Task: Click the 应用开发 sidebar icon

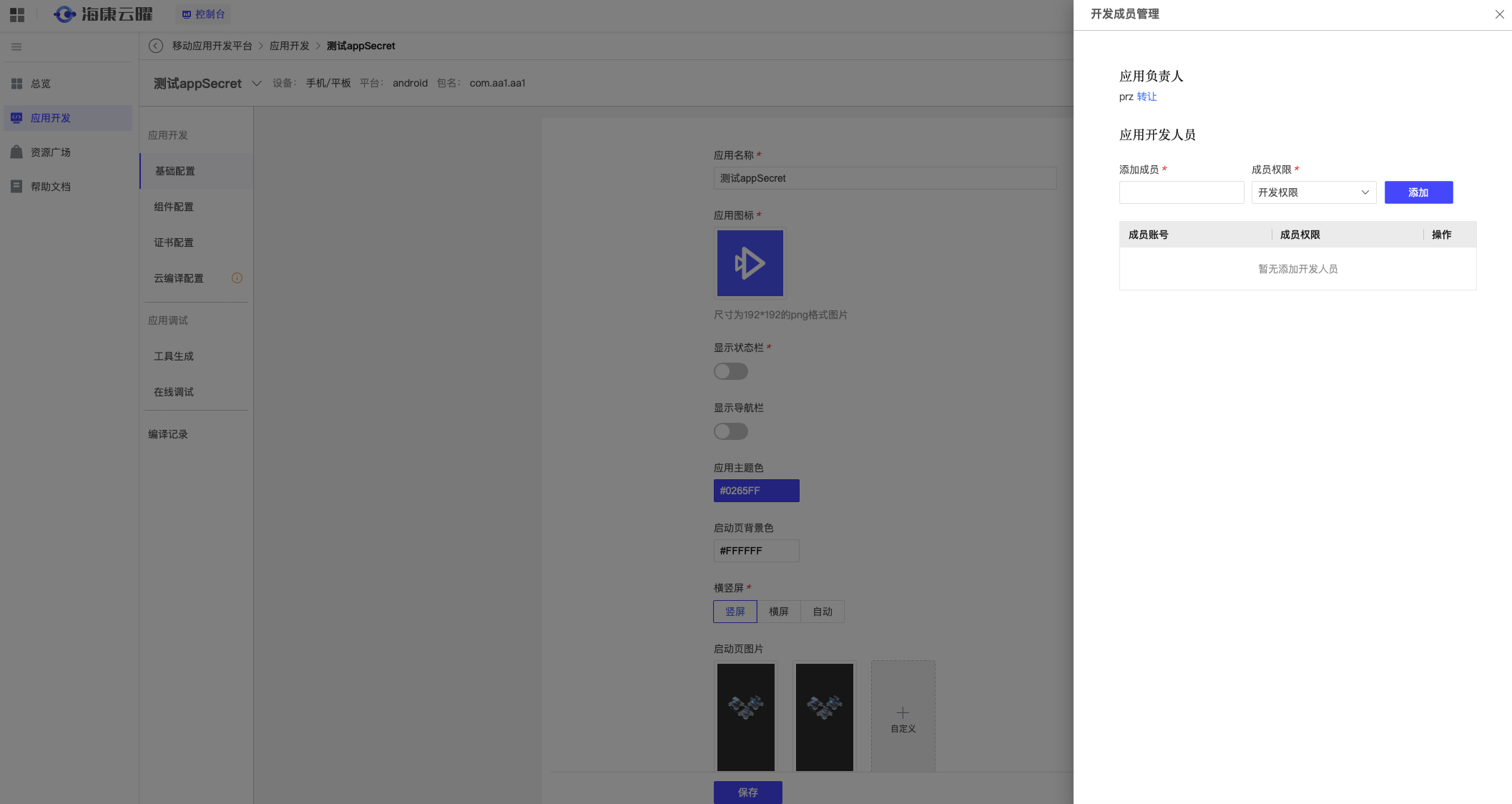Action: [17, 118]
